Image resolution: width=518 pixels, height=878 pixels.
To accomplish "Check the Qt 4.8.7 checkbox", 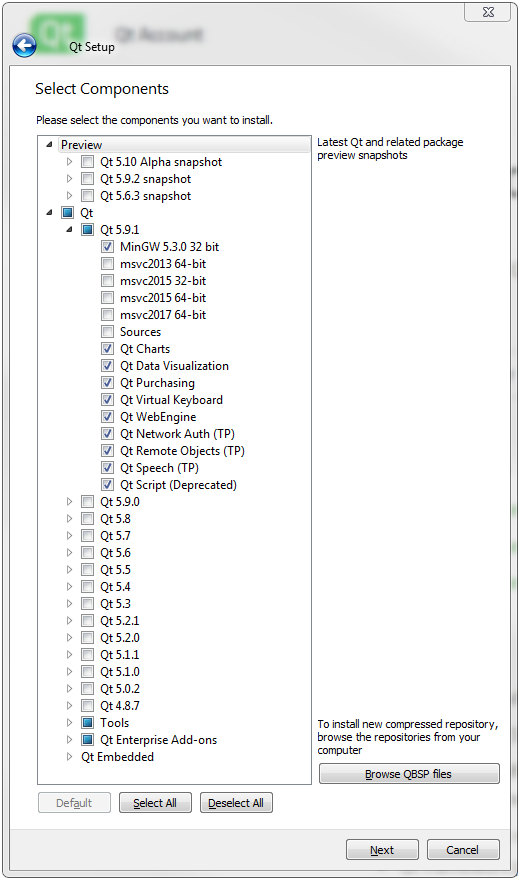I will click(87, 706).
